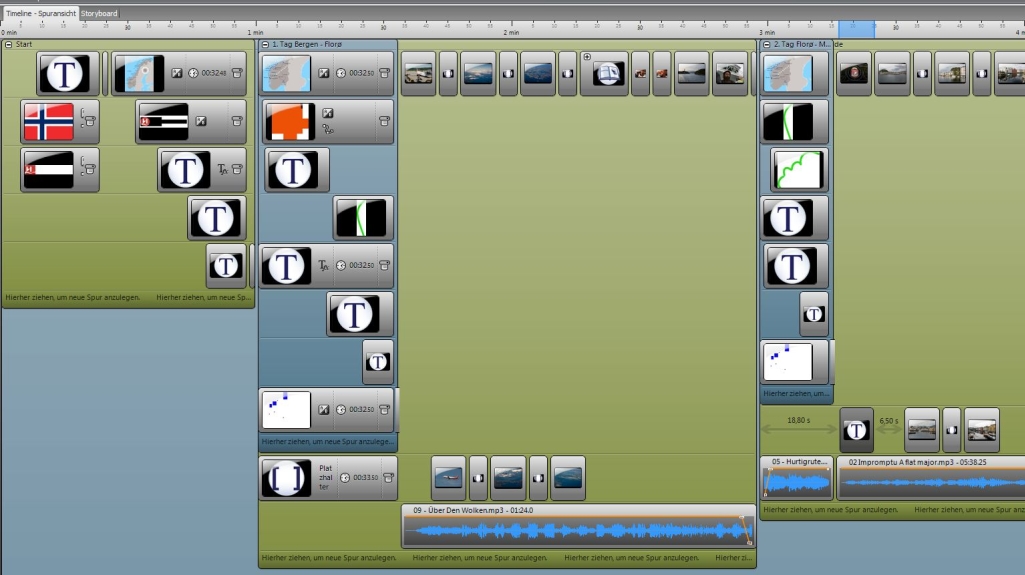Viewport: 1025px width, 575px height.
Task: Expand the flexi-collage plus icon in top track
Action: tap(587, 57)
